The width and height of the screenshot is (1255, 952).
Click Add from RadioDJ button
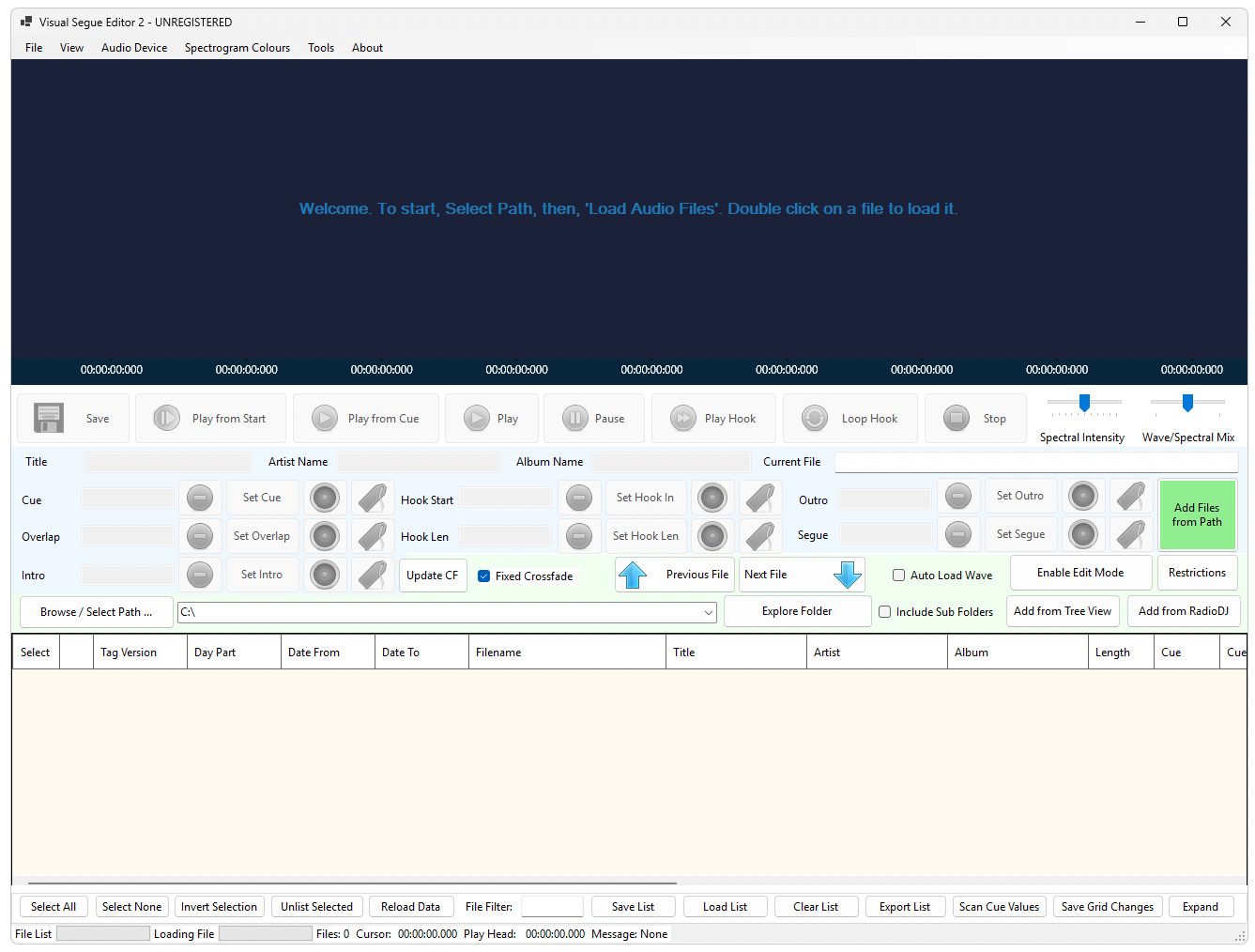point(1184,611)
